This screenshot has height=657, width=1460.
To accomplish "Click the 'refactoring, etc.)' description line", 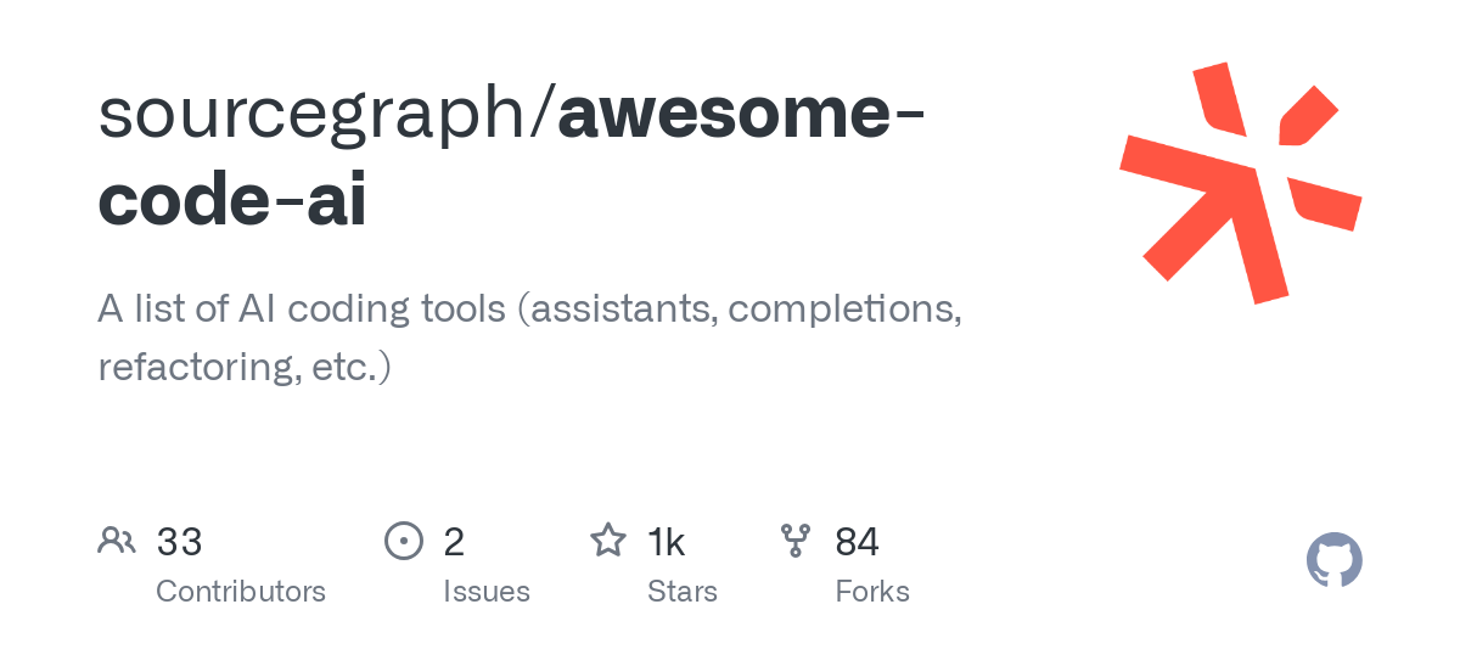I will (244, 367).
